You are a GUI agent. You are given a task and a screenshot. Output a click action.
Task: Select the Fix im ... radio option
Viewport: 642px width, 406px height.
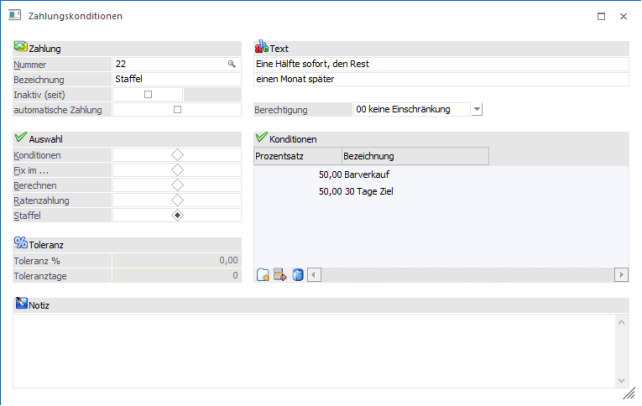[177, 170]
